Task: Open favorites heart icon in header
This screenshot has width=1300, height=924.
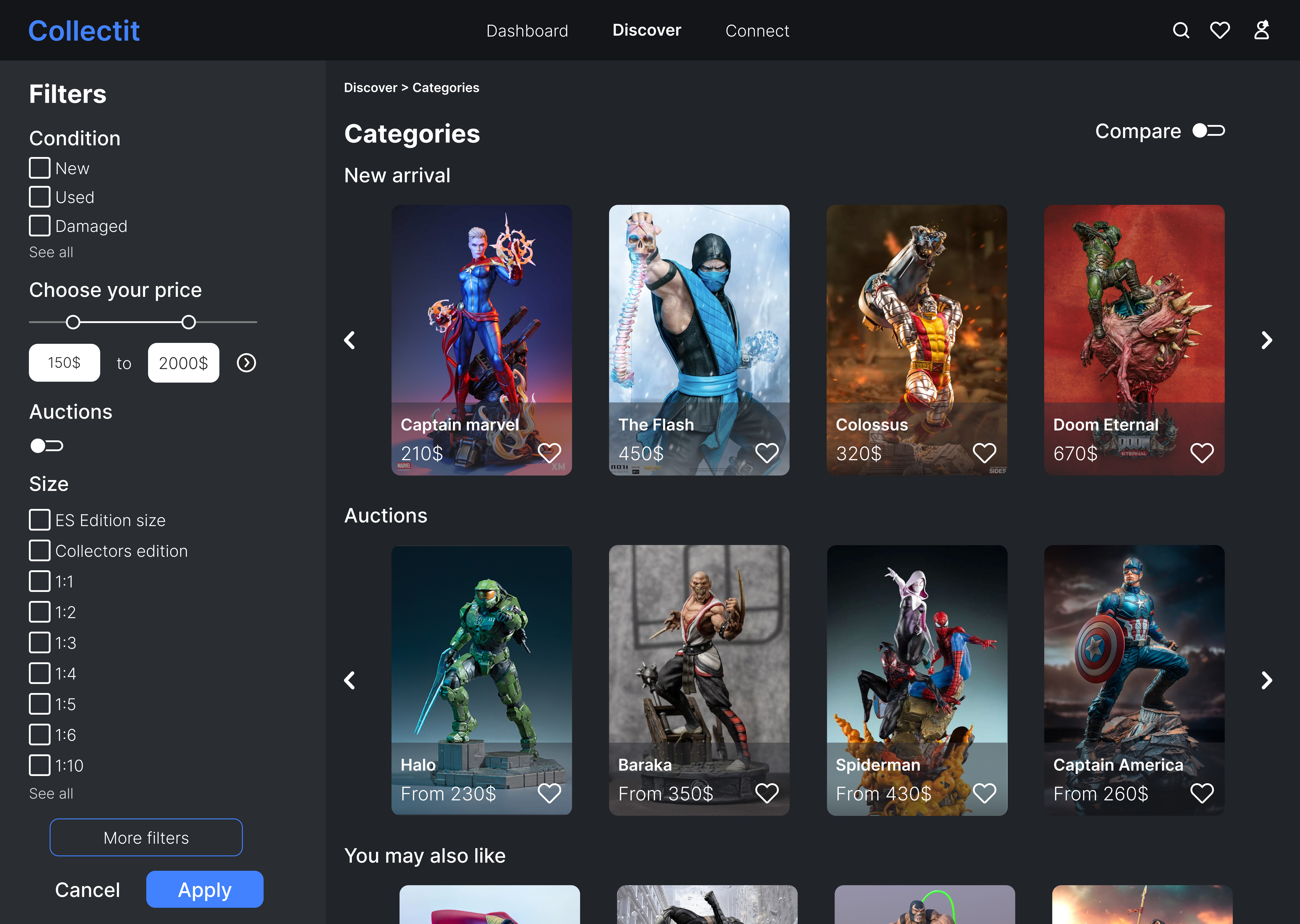Action: (x=1220, y=30)
